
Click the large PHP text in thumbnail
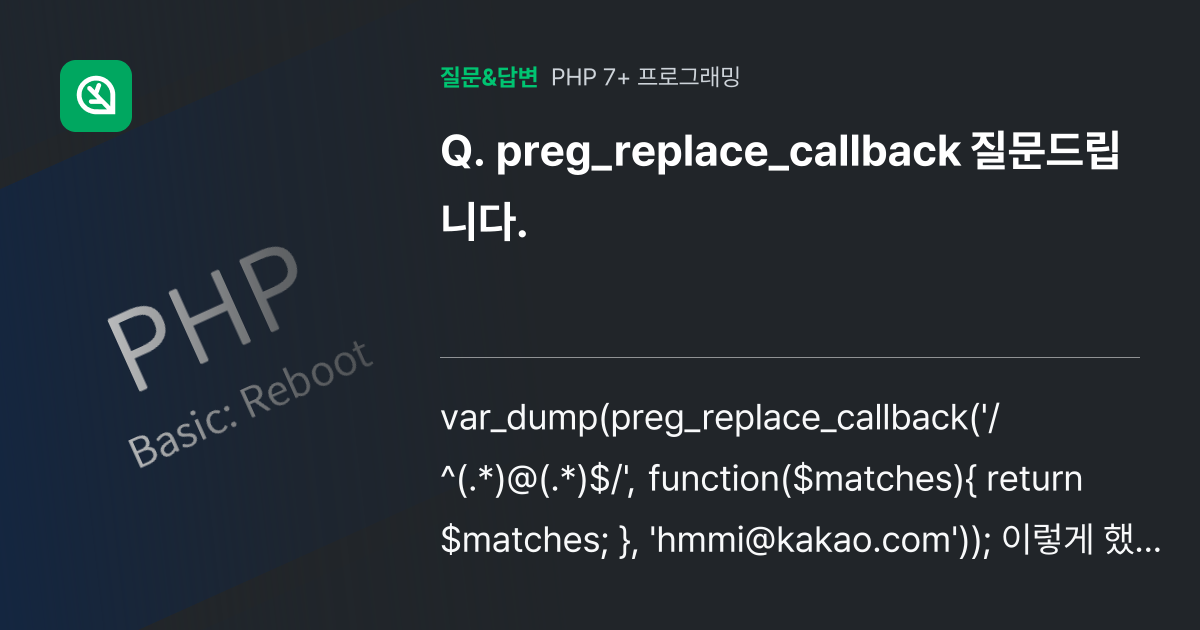click(203, 313)
